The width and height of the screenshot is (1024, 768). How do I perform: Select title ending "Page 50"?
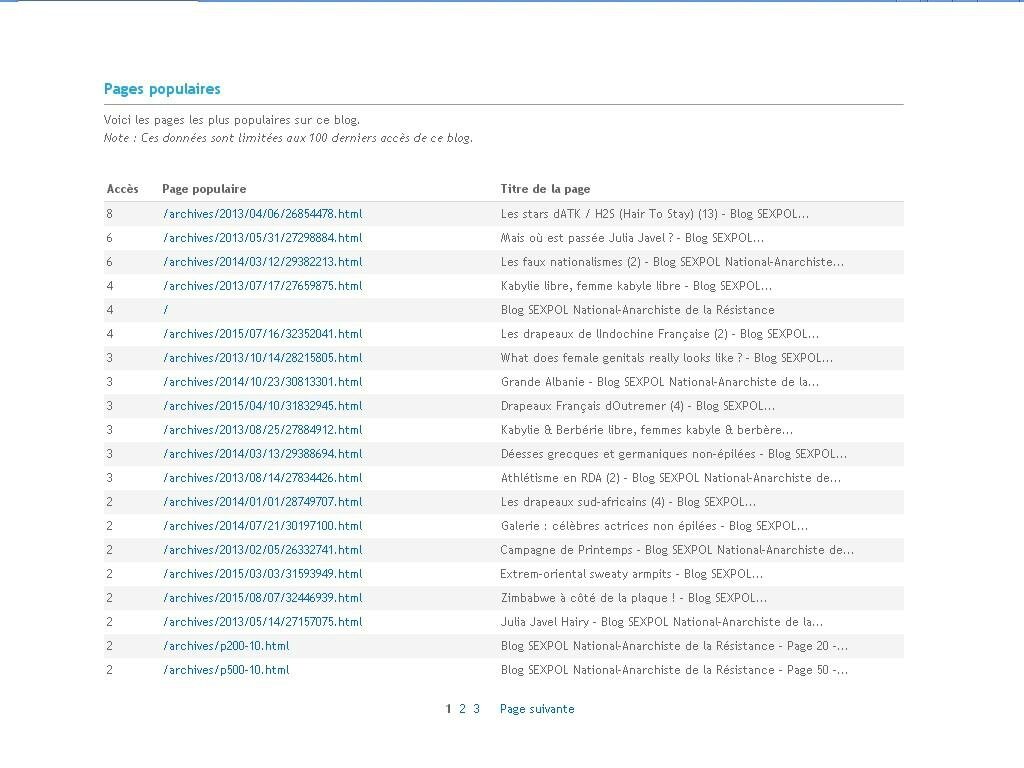[x=675, y=670]
